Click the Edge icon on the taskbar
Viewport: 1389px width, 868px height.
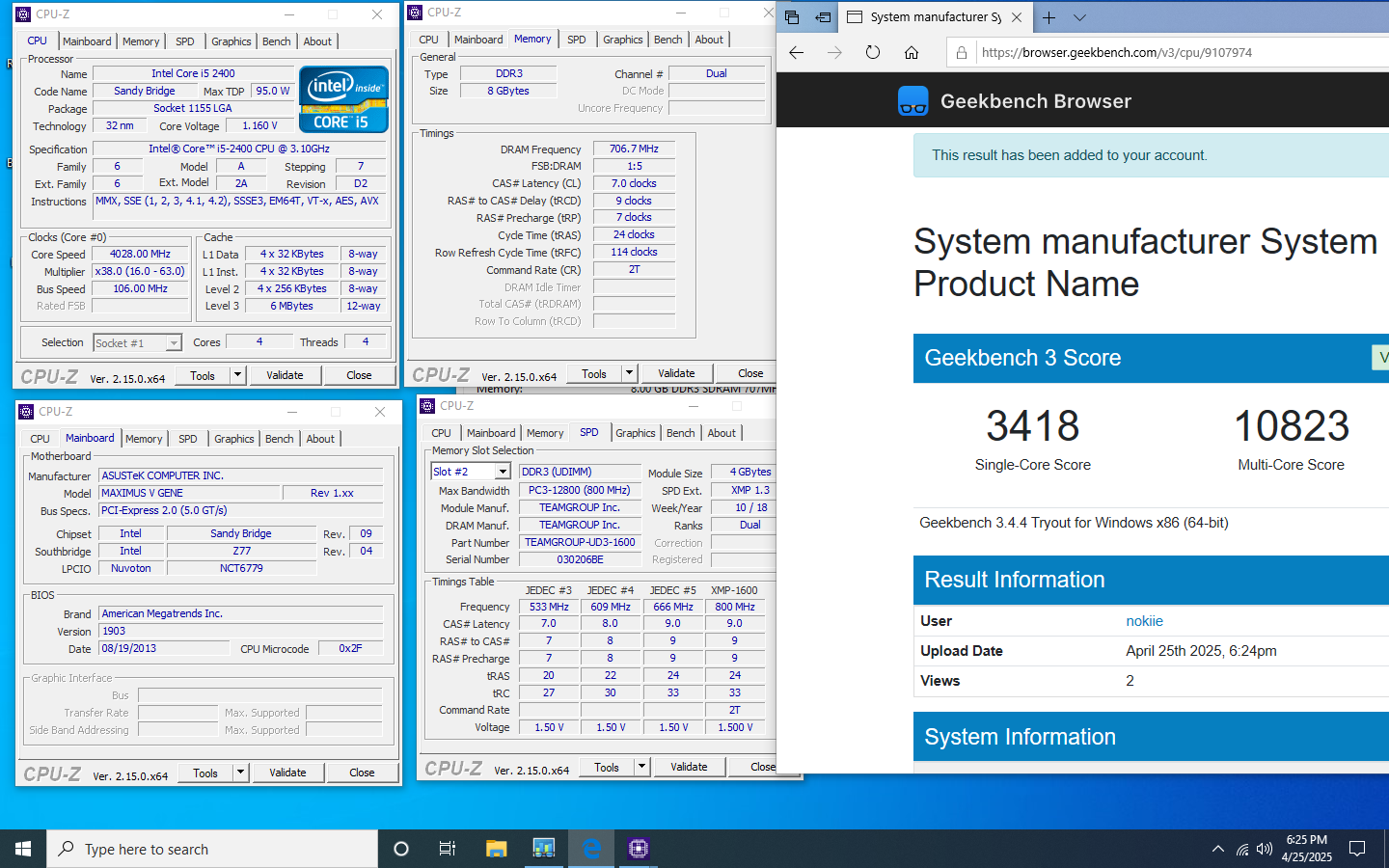coord(591,849)
